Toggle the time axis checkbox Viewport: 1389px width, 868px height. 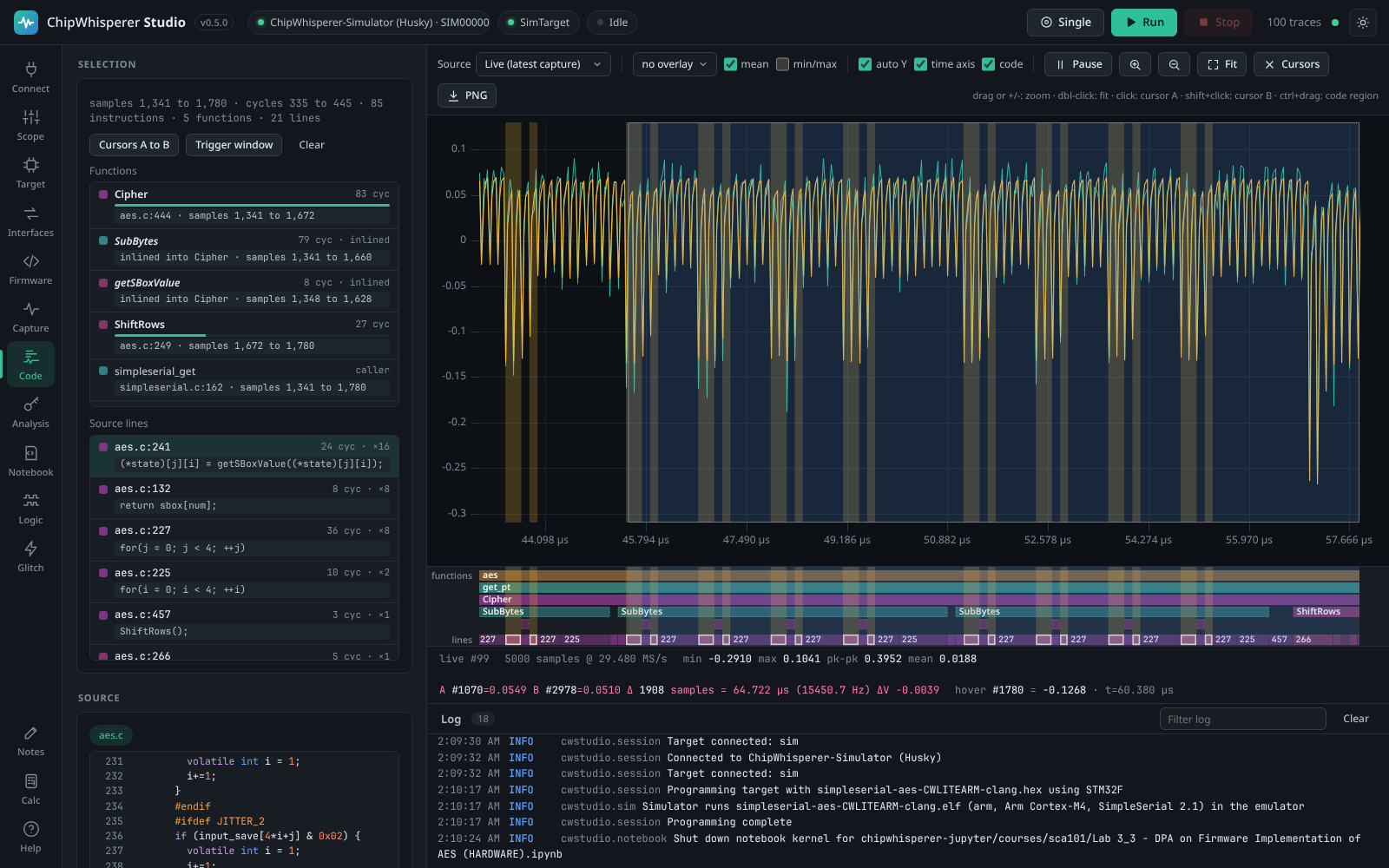(920, 64)
